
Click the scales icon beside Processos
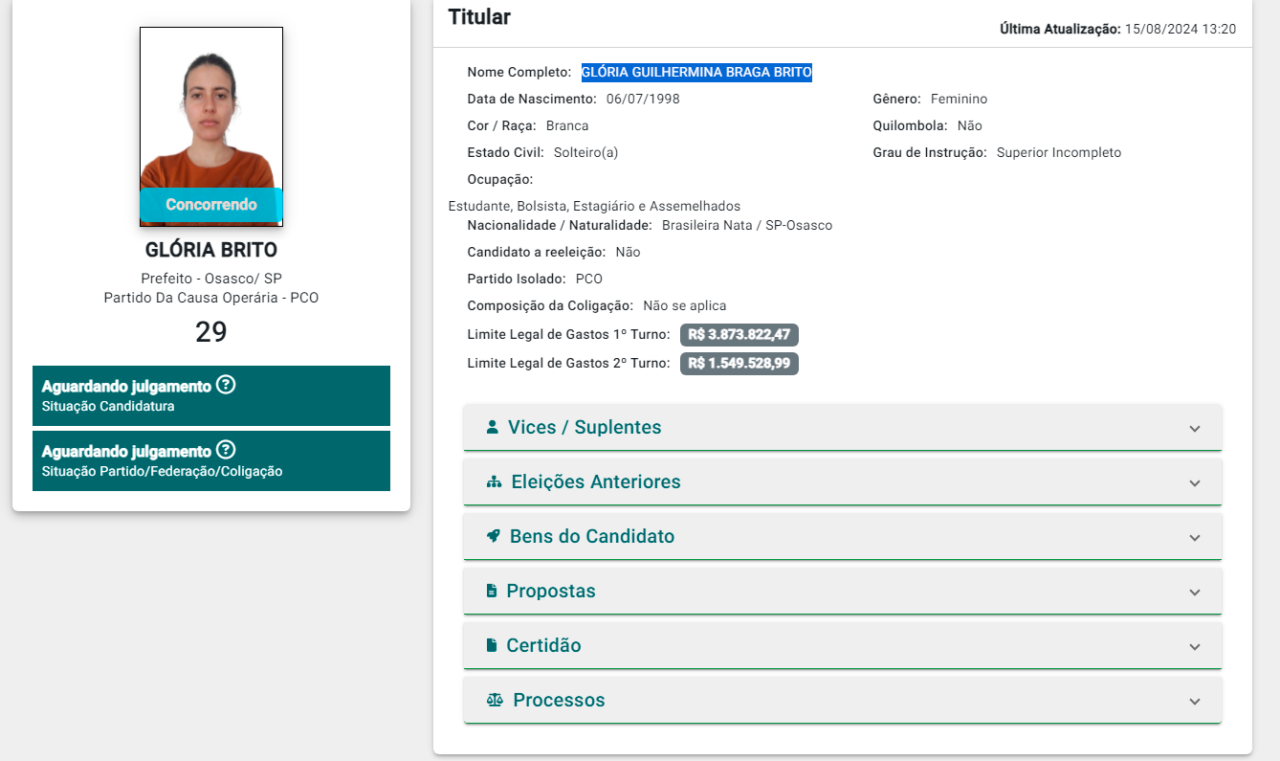pos(495,700)
